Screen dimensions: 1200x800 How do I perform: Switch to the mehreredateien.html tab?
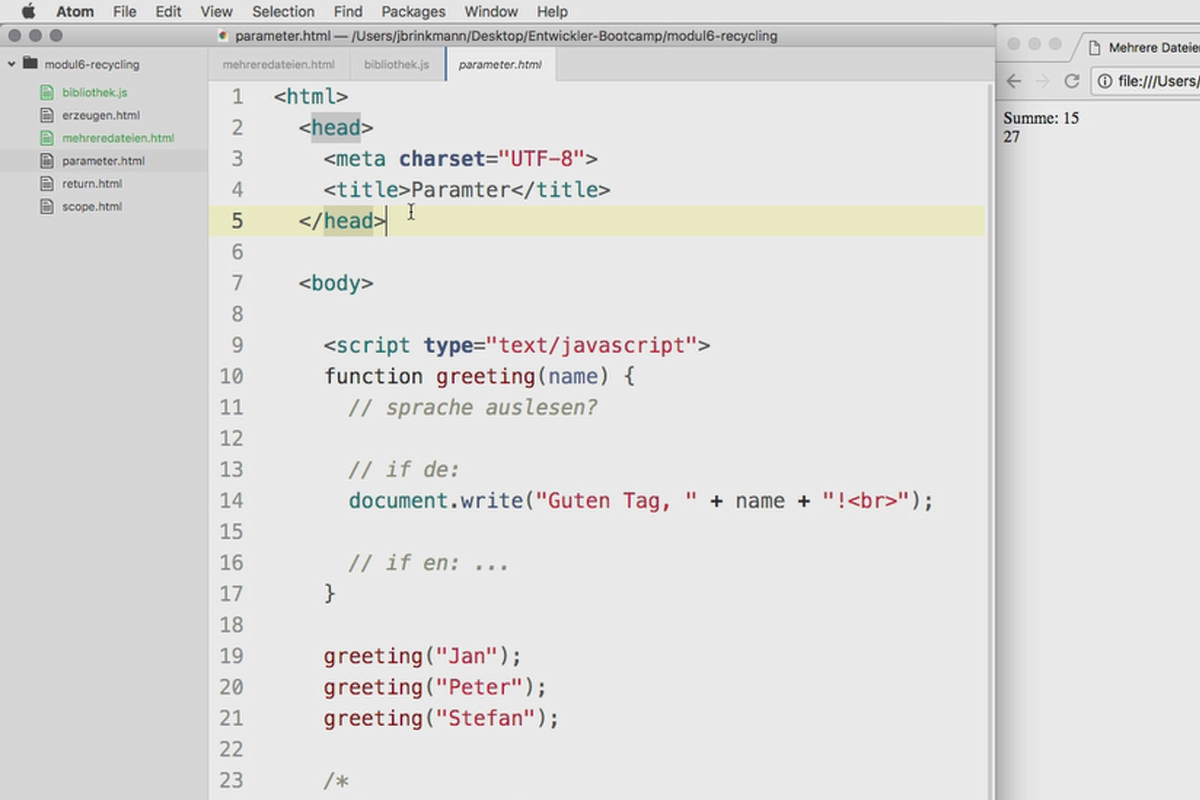pos(279,64)
